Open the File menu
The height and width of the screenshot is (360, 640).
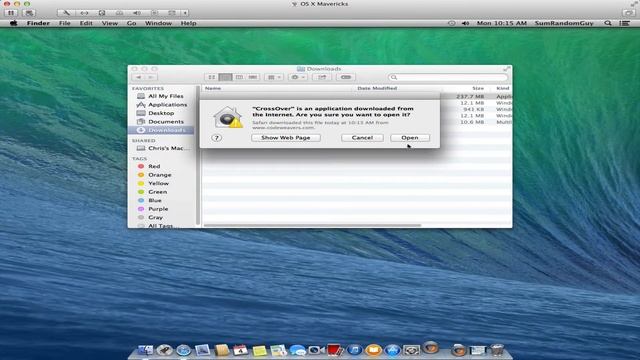[64, 23]
